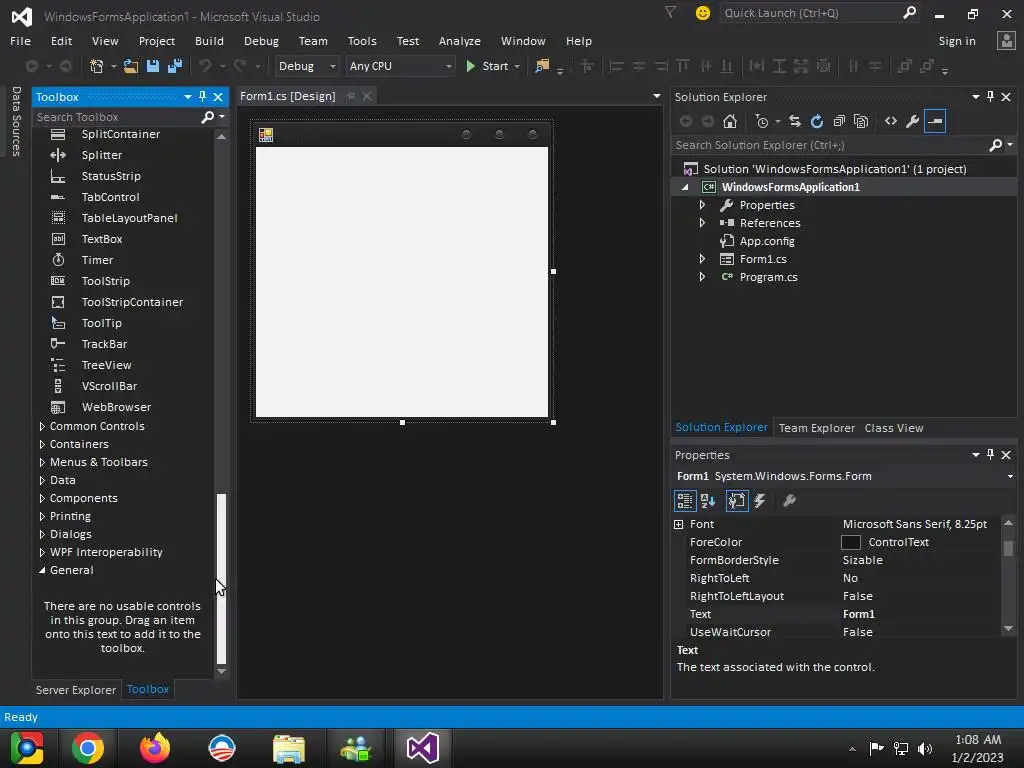Screen dimensions: 1024x768
Task: Click the ForeColor black color swatch
Action: click(851, 542)
